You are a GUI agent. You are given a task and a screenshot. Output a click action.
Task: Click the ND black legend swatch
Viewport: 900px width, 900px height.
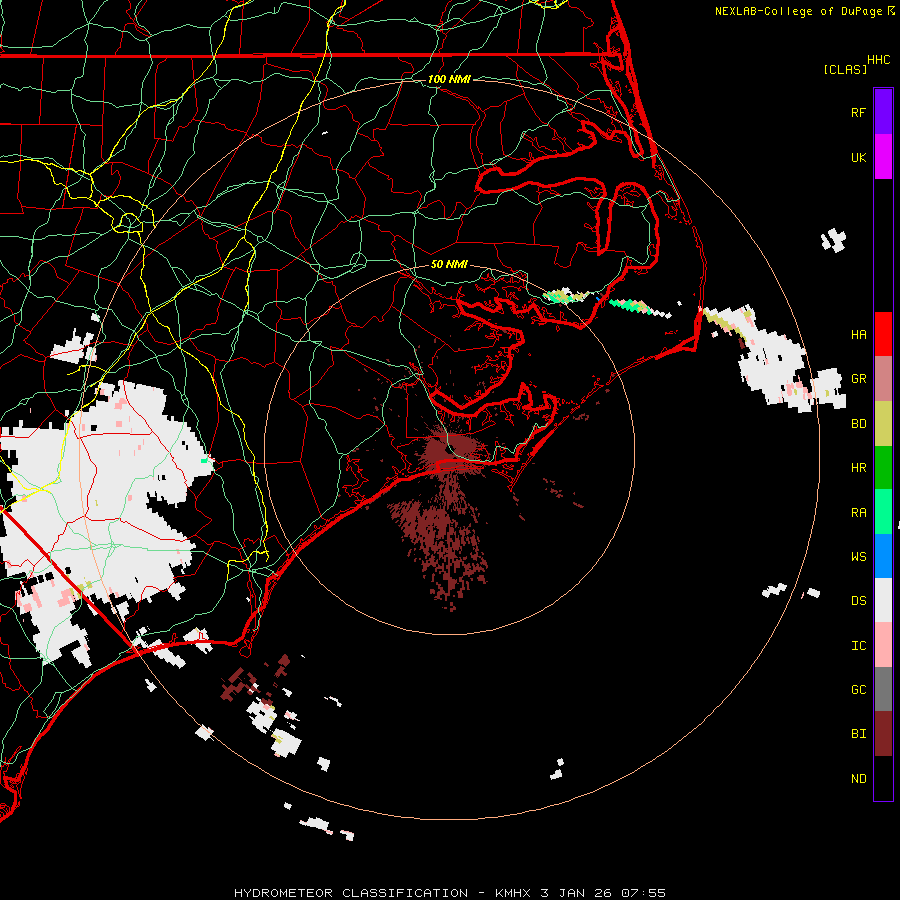(x=883, y=778)
